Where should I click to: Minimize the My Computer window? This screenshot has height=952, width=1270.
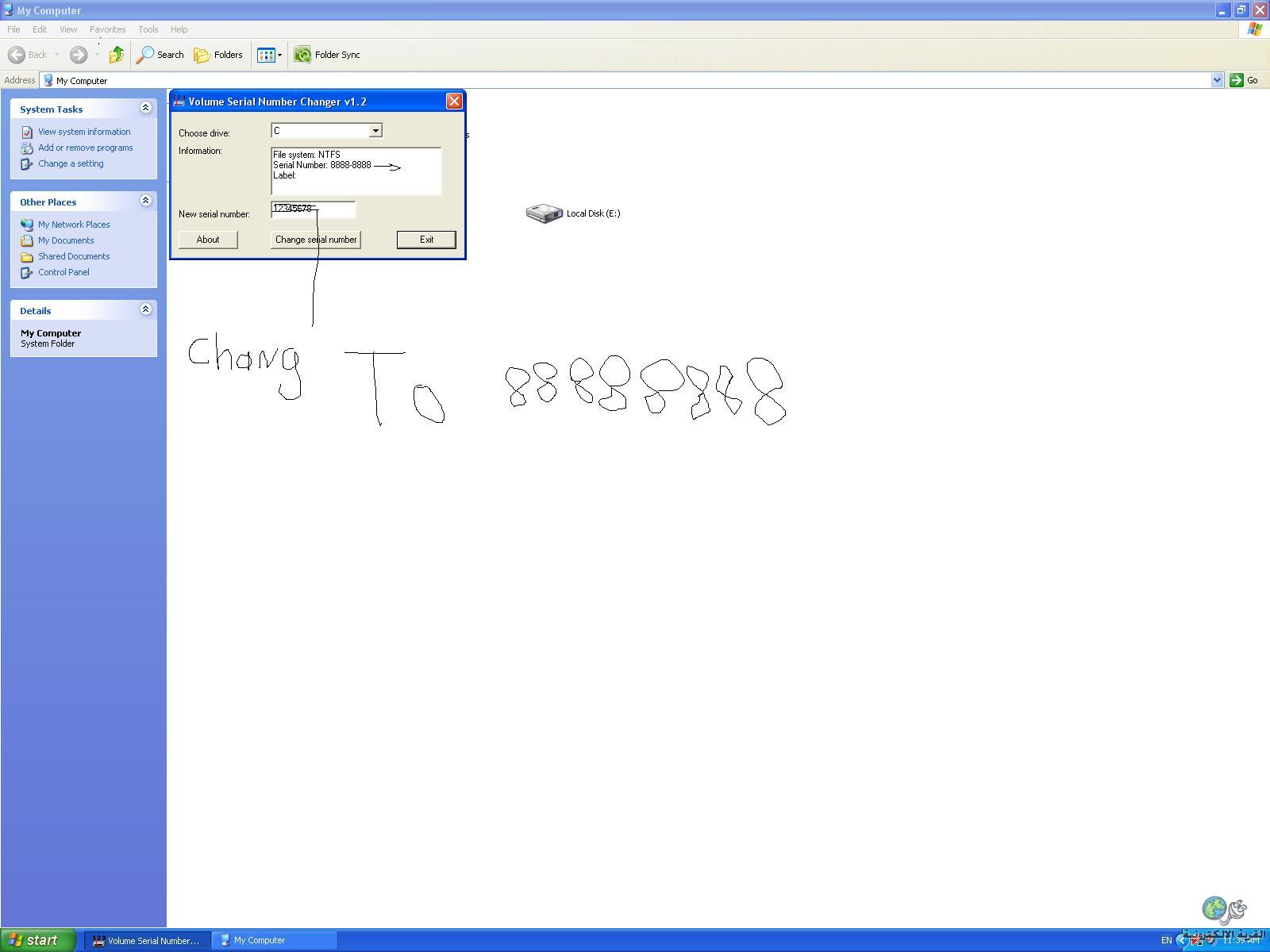pos(1222,10)
